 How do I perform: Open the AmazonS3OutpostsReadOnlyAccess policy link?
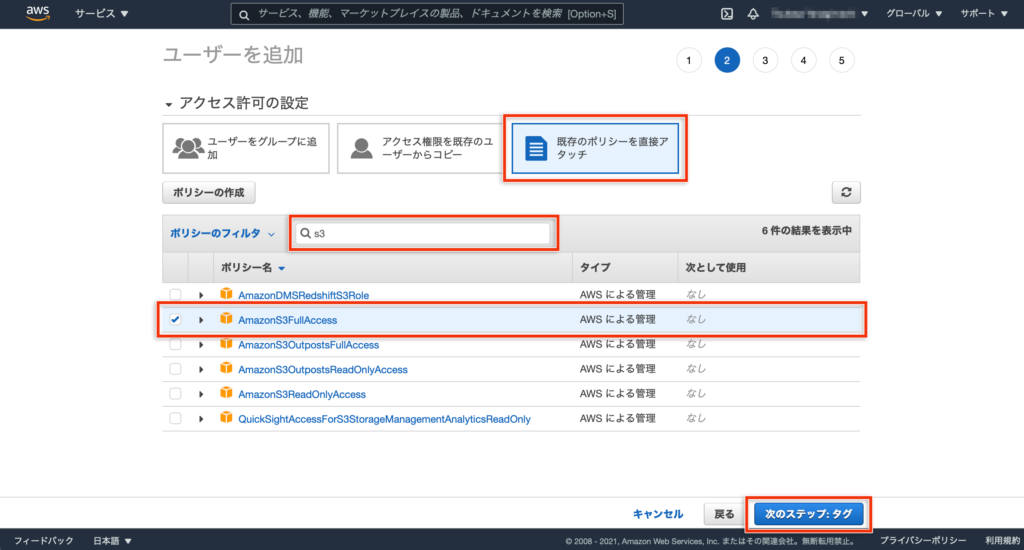coord(323,370)
